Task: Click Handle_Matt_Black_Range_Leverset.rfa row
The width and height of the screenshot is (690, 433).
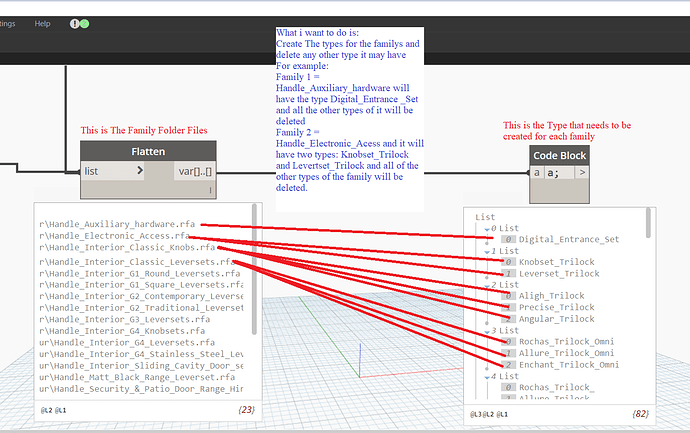Action: (137, 377)
